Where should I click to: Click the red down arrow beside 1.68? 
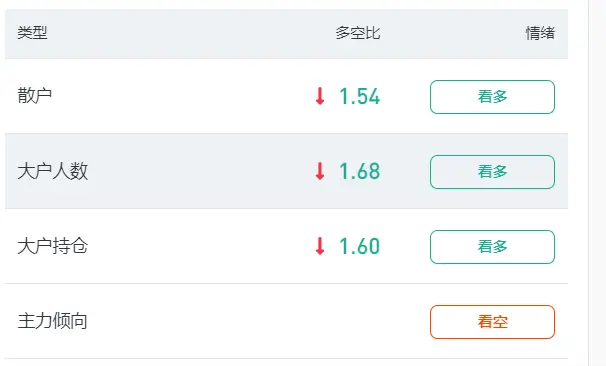[320, 171]
